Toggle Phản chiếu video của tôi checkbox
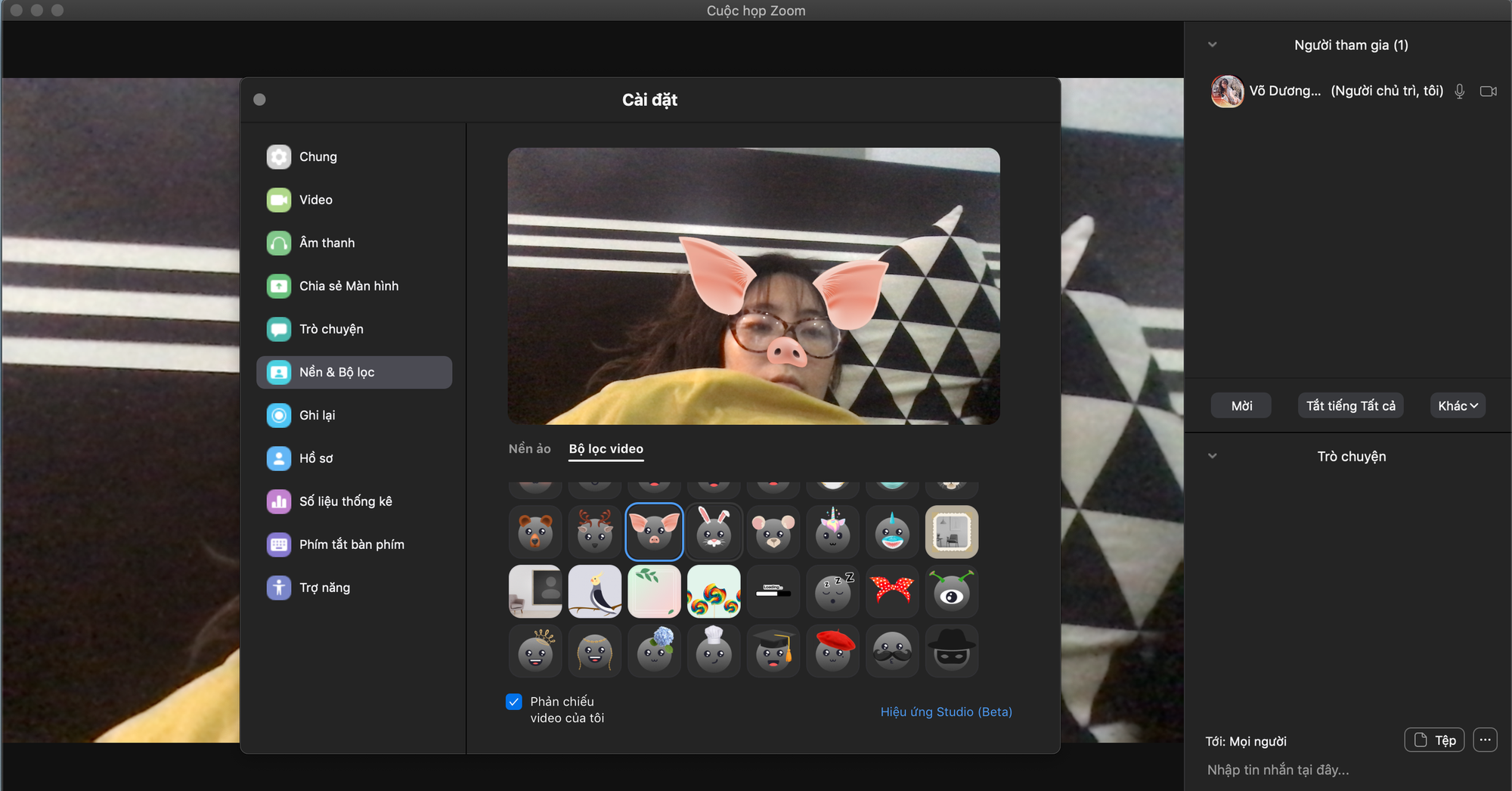 coord(514,702)
